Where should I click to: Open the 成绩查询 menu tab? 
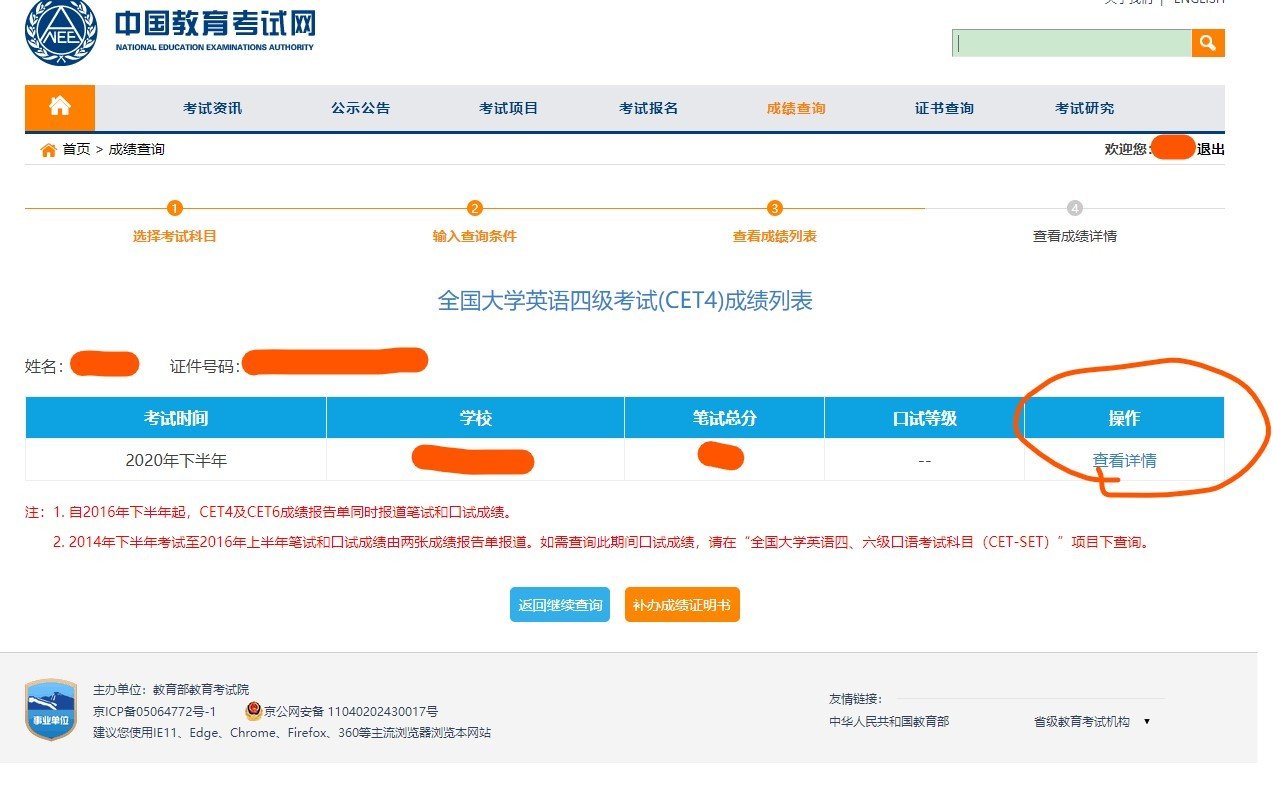795,108
